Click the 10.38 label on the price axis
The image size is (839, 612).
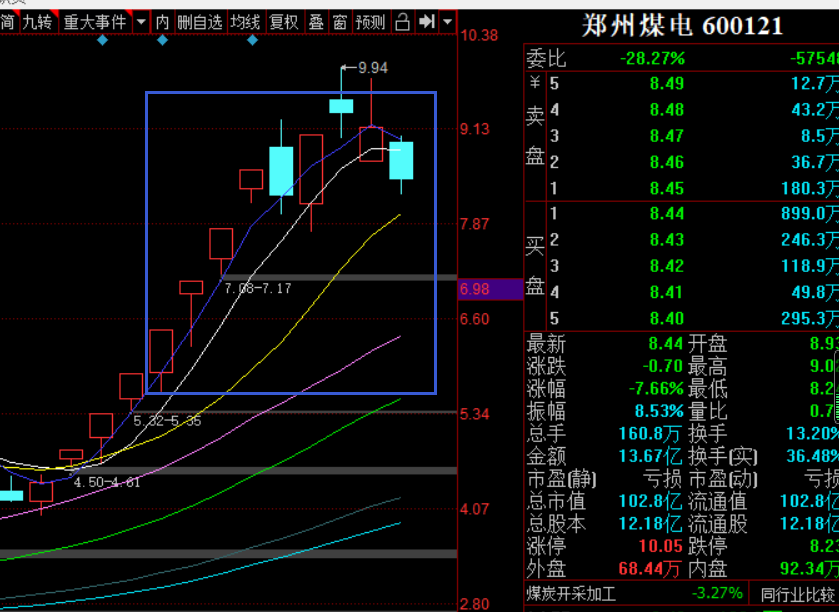[479, 36]
